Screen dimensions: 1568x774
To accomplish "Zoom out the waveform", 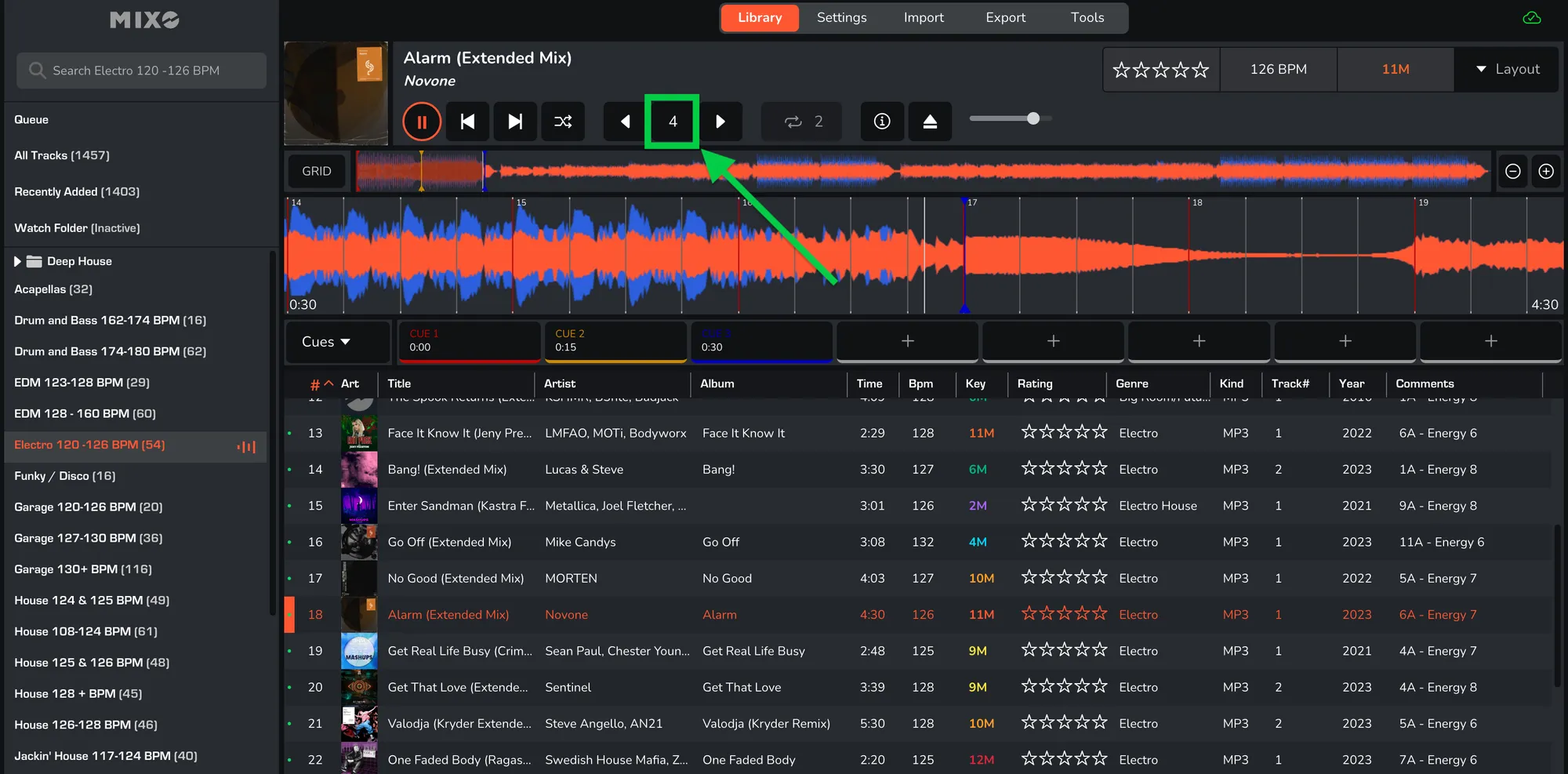I will 1513,171.
